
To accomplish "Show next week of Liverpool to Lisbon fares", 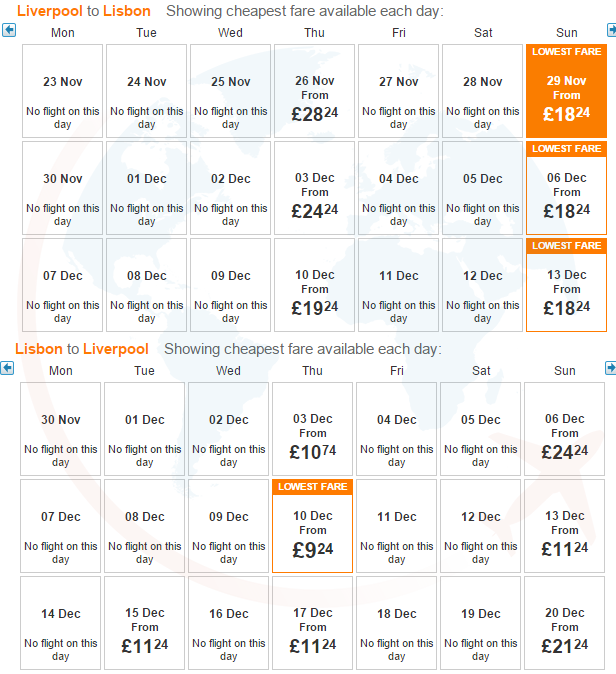I will [x=611, y=31].
